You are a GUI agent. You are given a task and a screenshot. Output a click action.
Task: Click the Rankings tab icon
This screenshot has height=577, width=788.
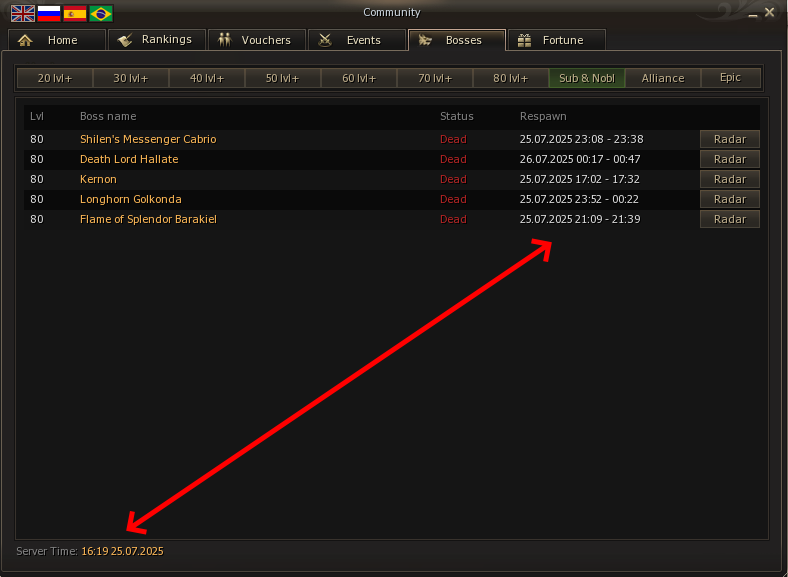[x=125, y=40]
